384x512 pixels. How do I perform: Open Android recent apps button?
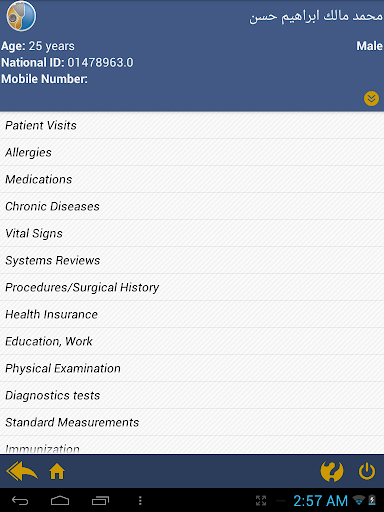[100, 500]
